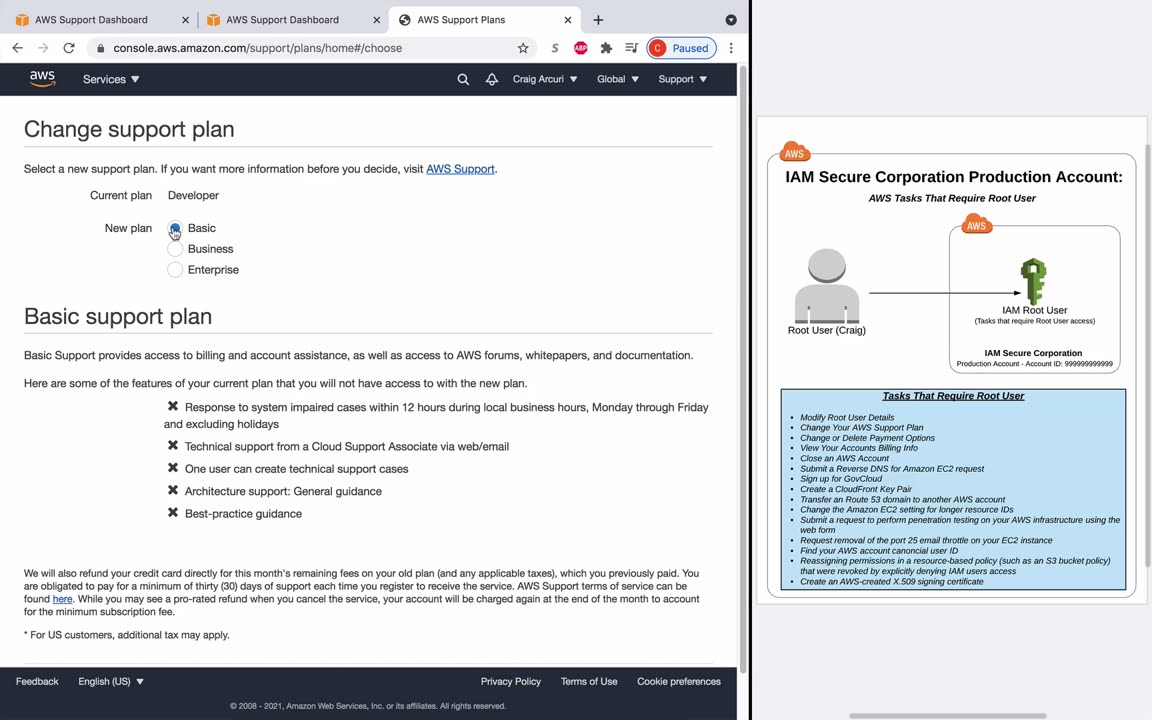
Task: Open Chrome three-dot menu
Action: click(x=731, y=48)
